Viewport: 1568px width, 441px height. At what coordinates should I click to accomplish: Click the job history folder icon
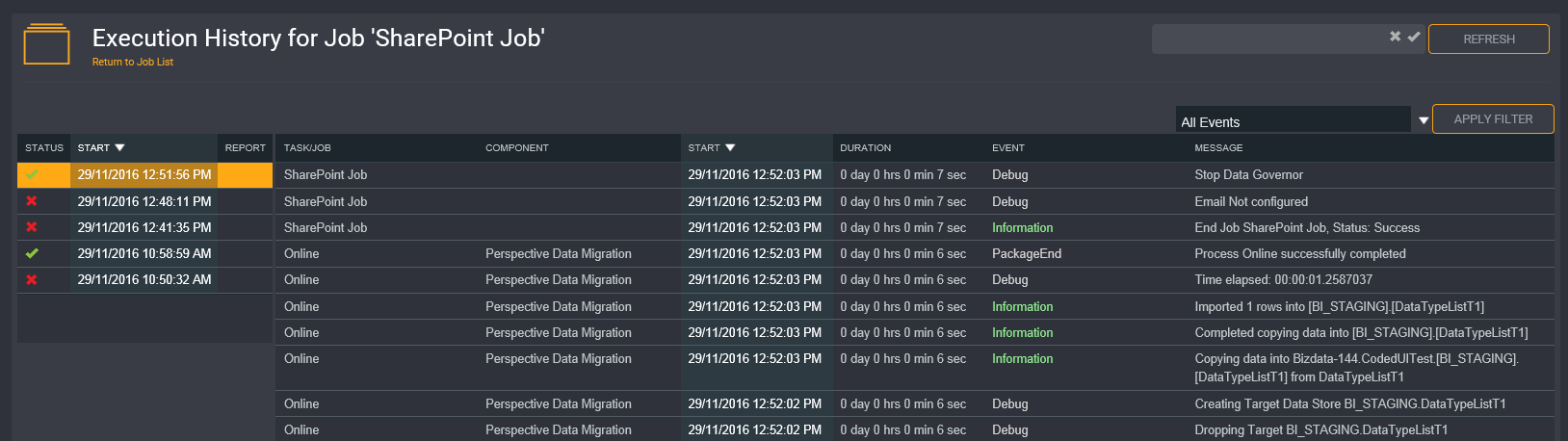[x=46, y=44]
